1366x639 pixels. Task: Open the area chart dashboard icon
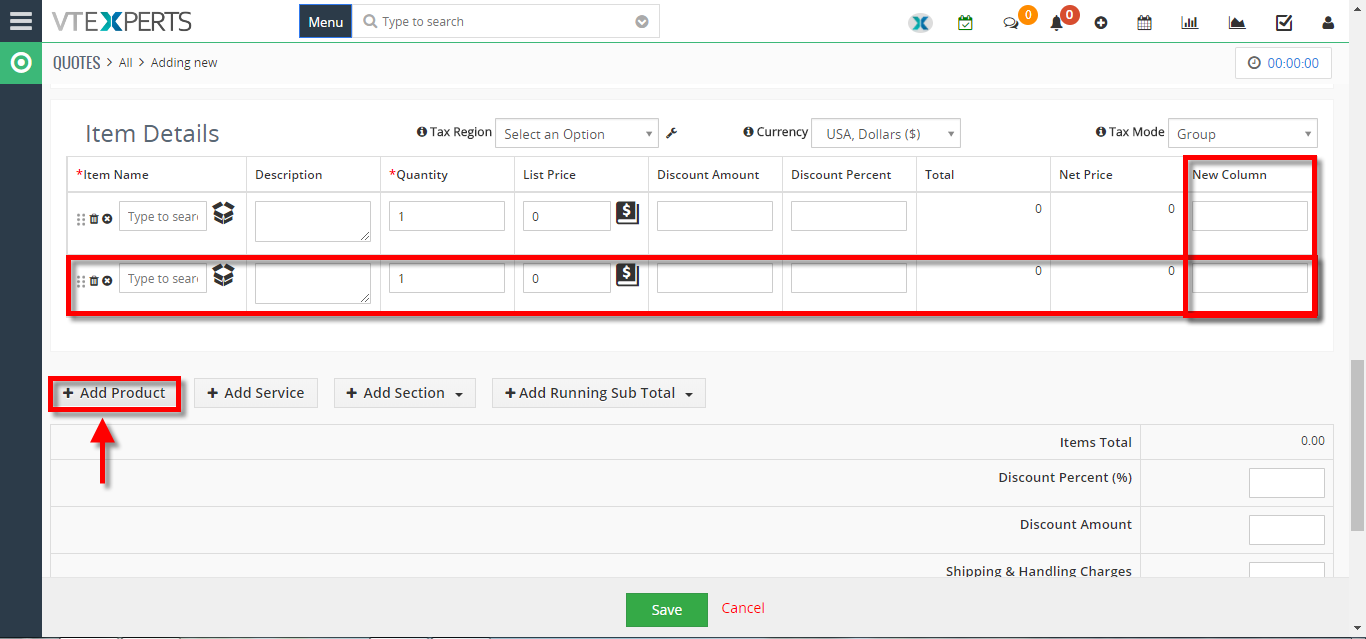click(1237, 22)
